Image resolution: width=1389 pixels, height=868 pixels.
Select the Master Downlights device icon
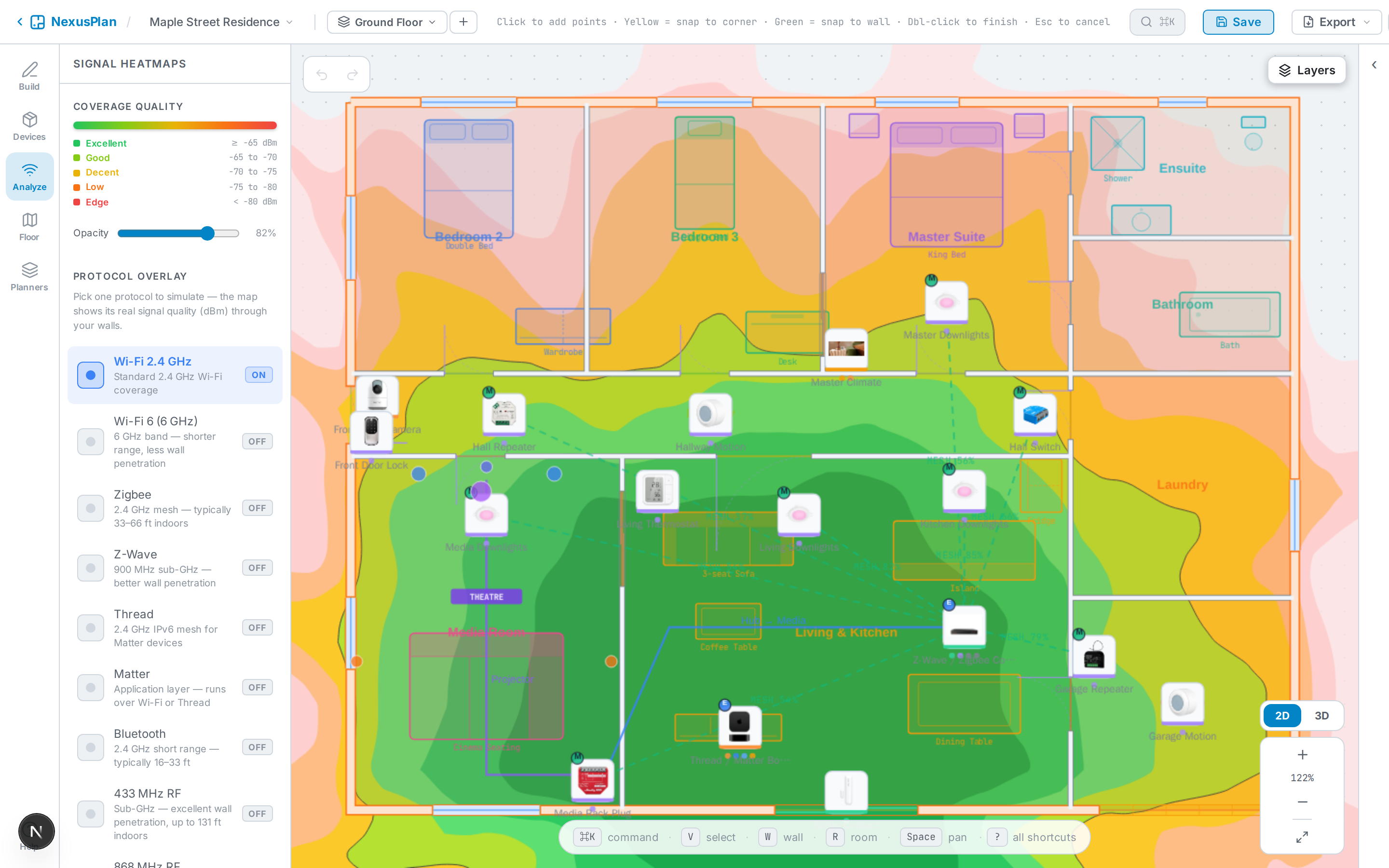[946, 302]
